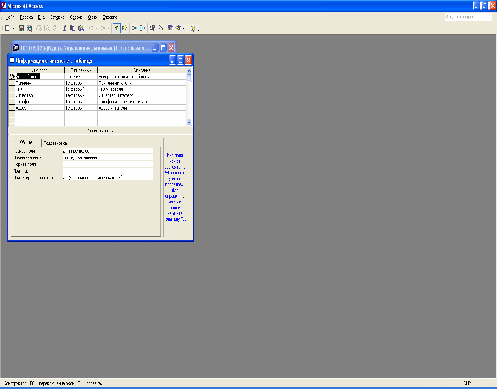Expand the View button dropdown arrow

click(13, 28)
